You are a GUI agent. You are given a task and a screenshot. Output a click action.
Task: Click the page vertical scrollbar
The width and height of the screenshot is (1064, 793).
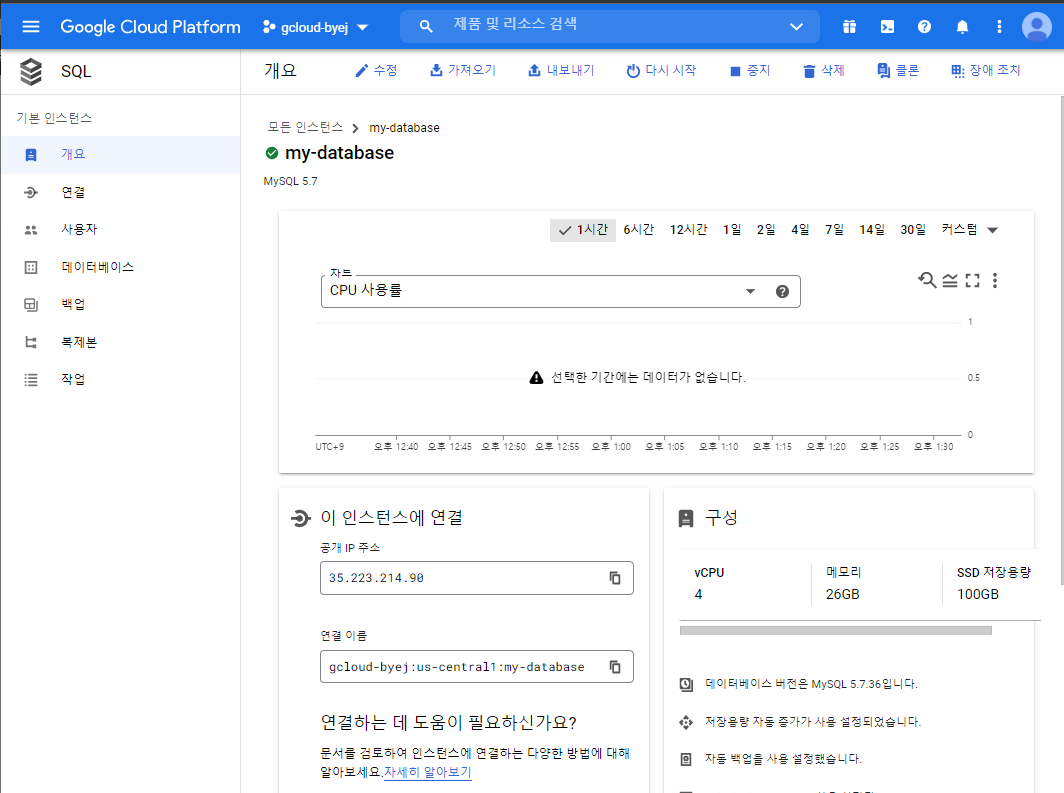pyautogui.click(x=1061, y=339)
